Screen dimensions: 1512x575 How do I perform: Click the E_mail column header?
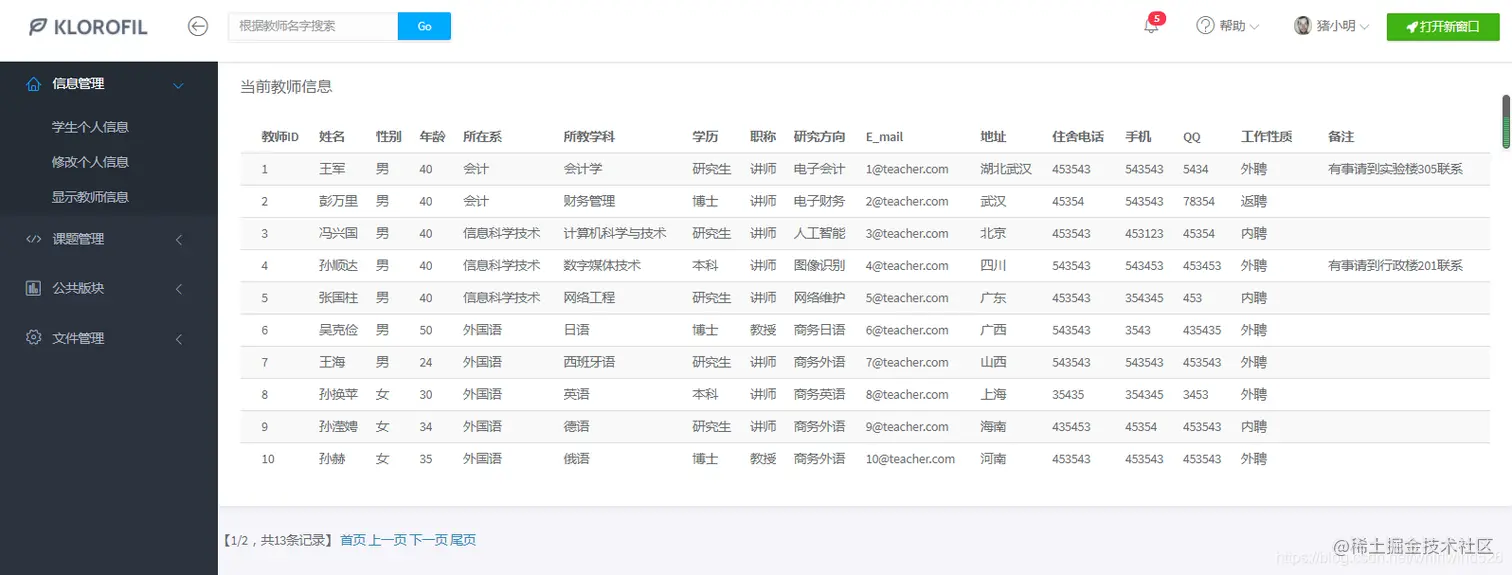click(884, 137)
